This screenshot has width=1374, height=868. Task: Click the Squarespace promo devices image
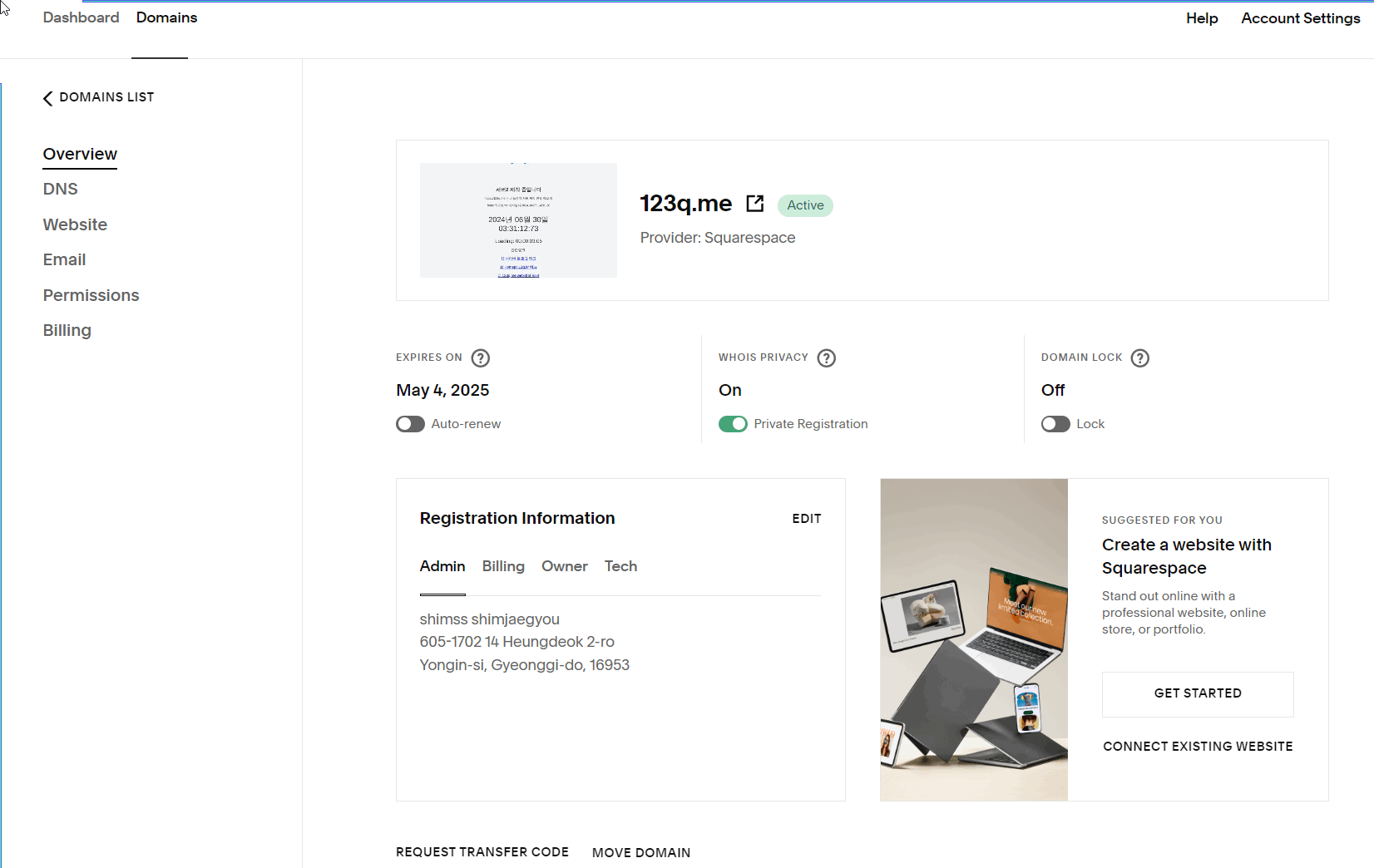click(974, 640)
